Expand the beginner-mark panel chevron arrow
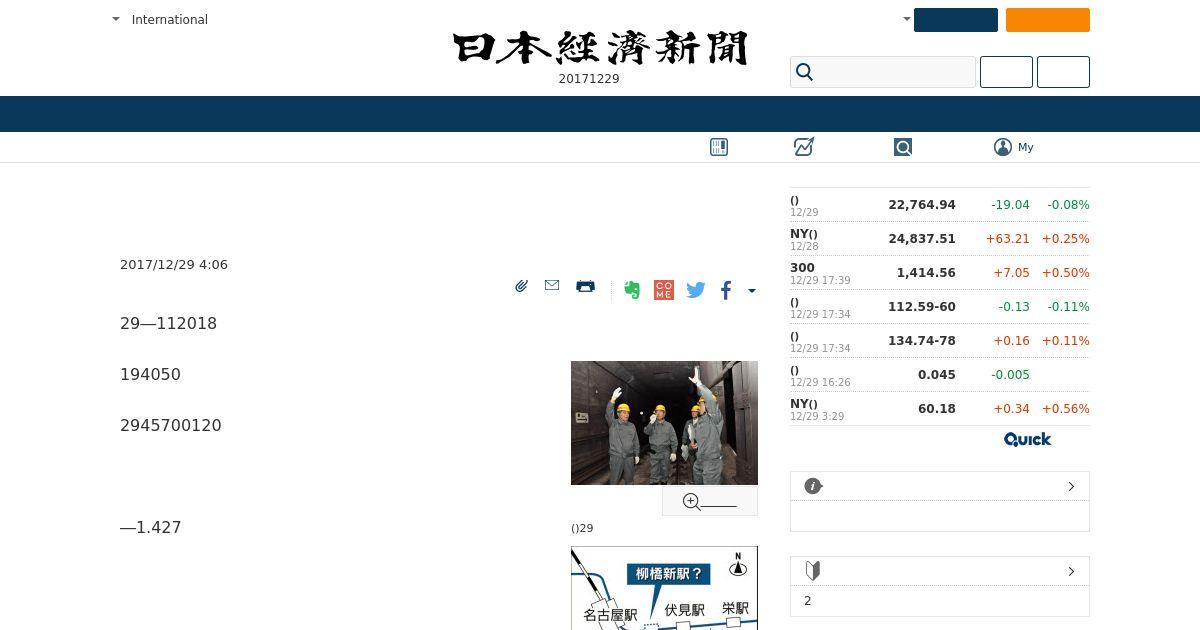Screen dimensions: 1200x630 (1071, 571)
